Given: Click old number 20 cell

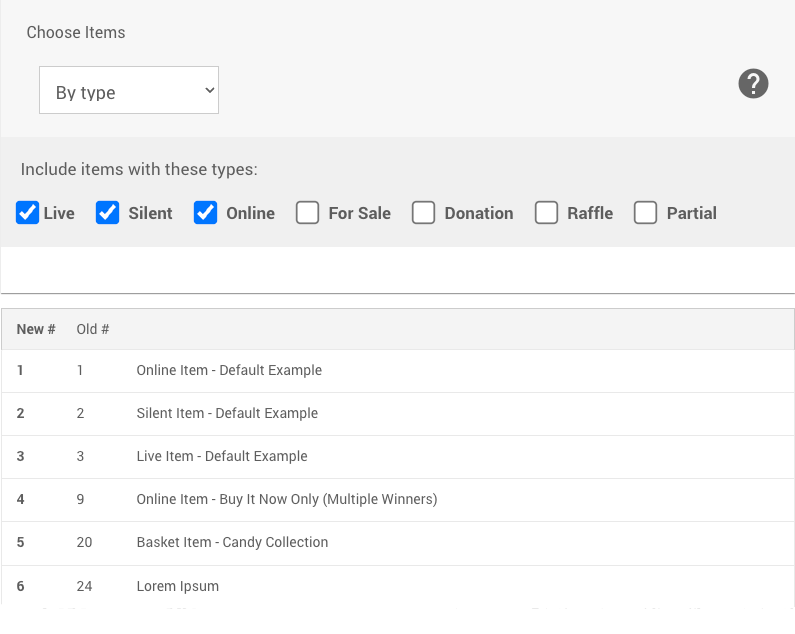Looking at the screenshot, I should click(84, 542).
